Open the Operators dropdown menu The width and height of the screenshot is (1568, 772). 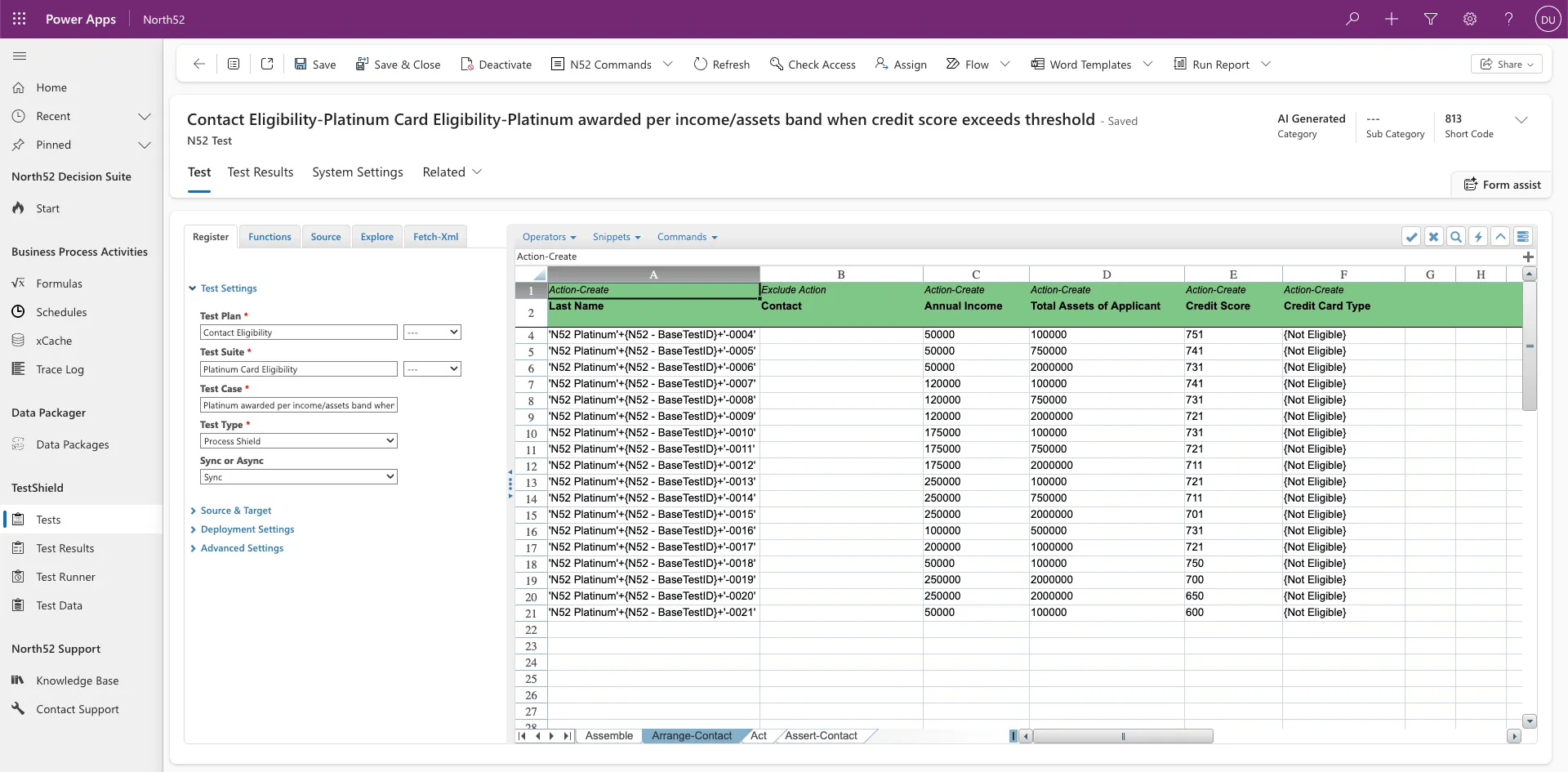(x=550, y=237)
